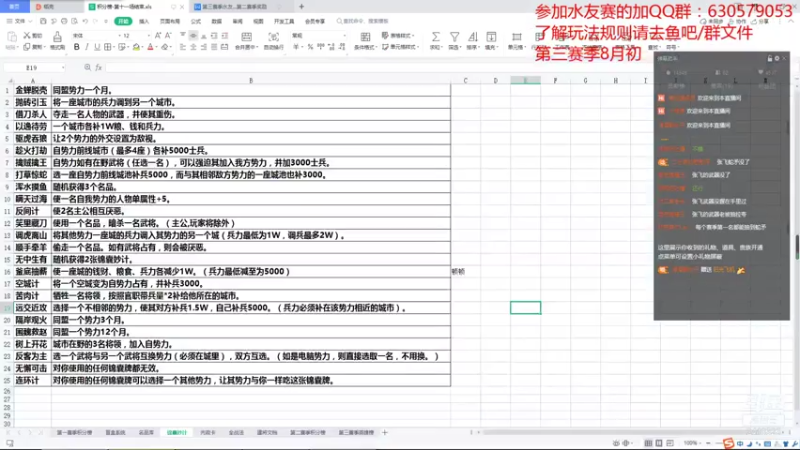800x450 pixels.
Task: Click the insert function fx icon
Action: click(x=98, y=67)
